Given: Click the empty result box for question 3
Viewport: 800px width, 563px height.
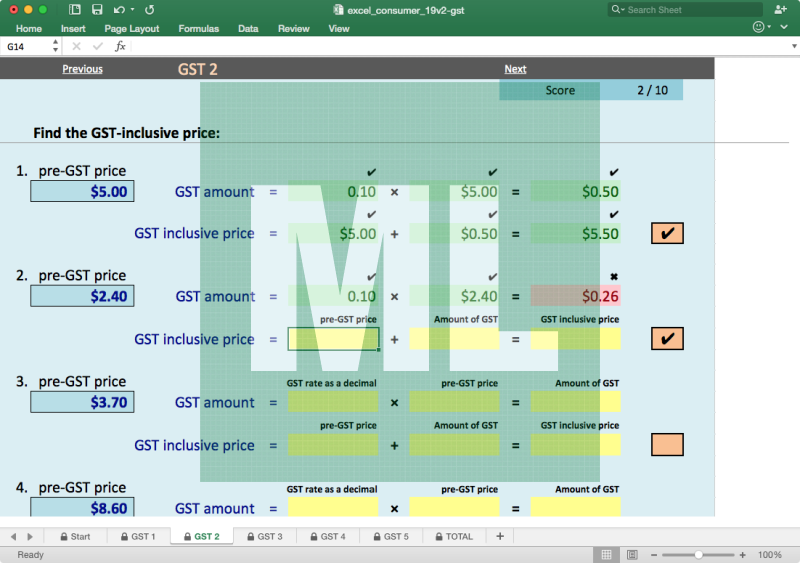Looking at the screenshot, I should coord(667,445).
